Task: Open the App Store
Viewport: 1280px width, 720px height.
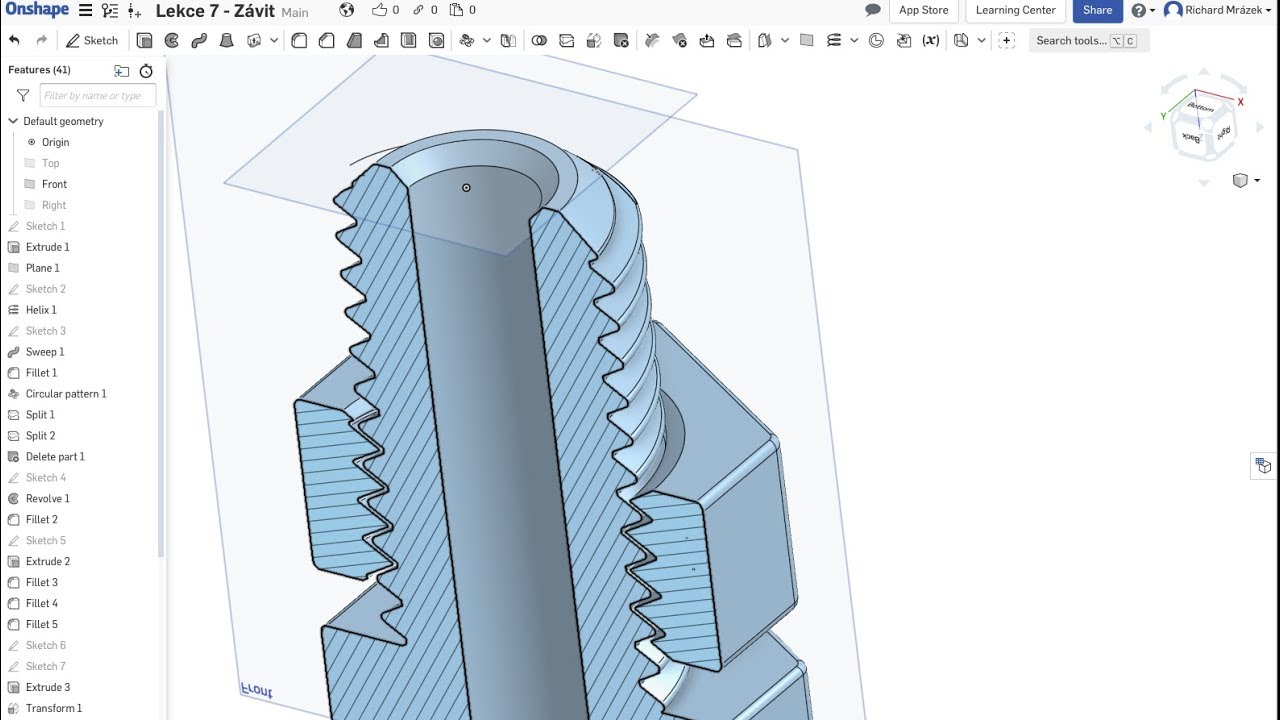Action: tap(923, 10)
